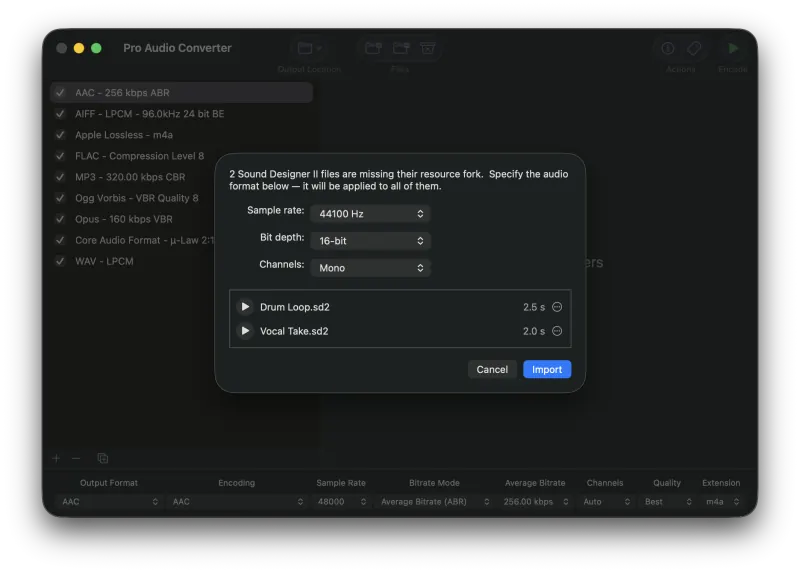Open more options for Drum Loop.sd2
This screenshot has width=800, height=573.
click(557, 307)
